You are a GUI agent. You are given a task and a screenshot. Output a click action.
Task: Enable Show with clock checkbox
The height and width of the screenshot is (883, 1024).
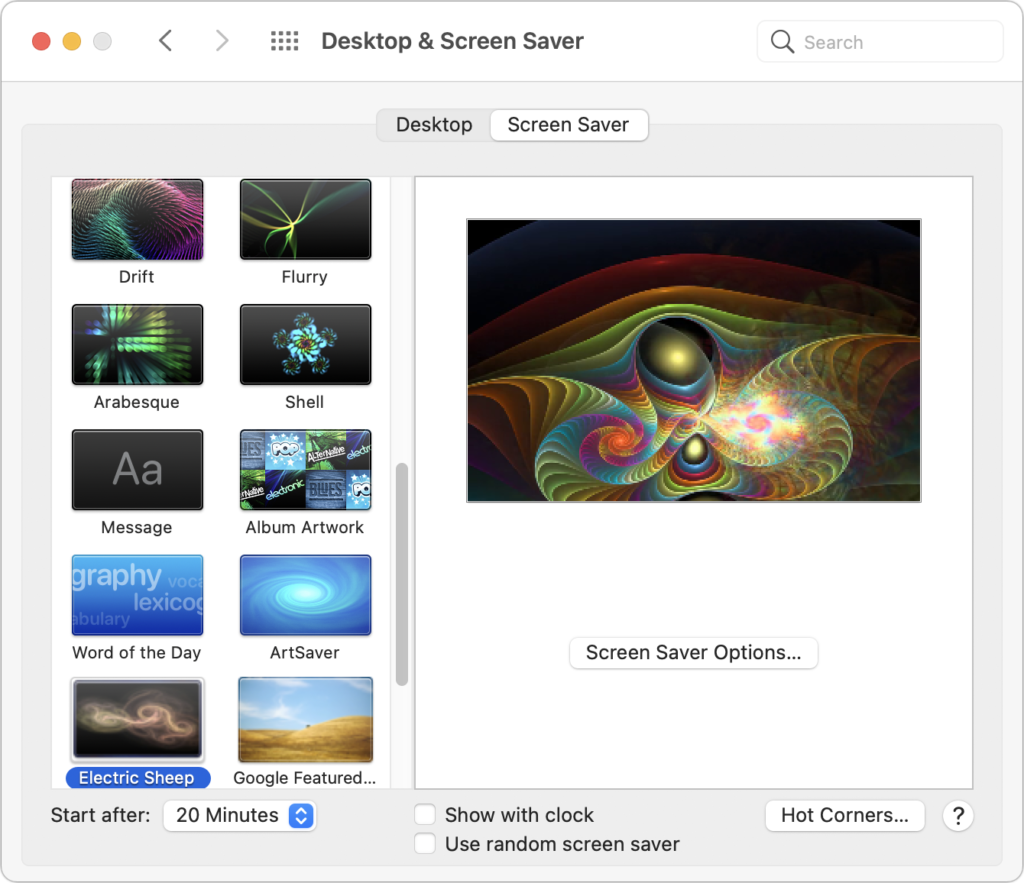pos(425,815)
